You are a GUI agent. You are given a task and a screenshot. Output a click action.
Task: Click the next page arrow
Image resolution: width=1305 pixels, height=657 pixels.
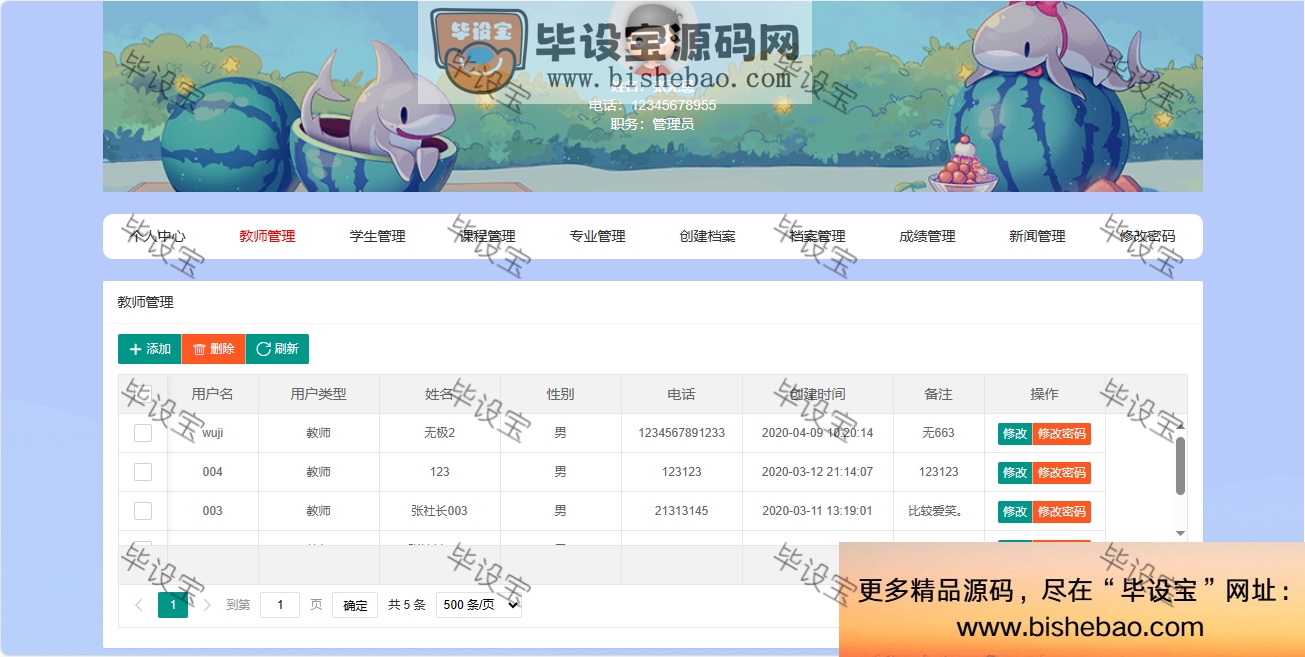[207, 605]
